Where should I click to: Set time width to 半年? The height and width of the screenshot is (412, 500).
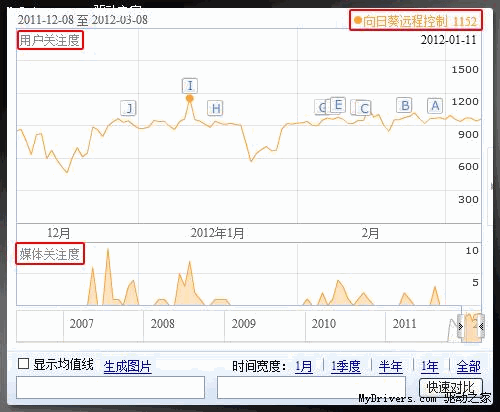pos(390,367)
